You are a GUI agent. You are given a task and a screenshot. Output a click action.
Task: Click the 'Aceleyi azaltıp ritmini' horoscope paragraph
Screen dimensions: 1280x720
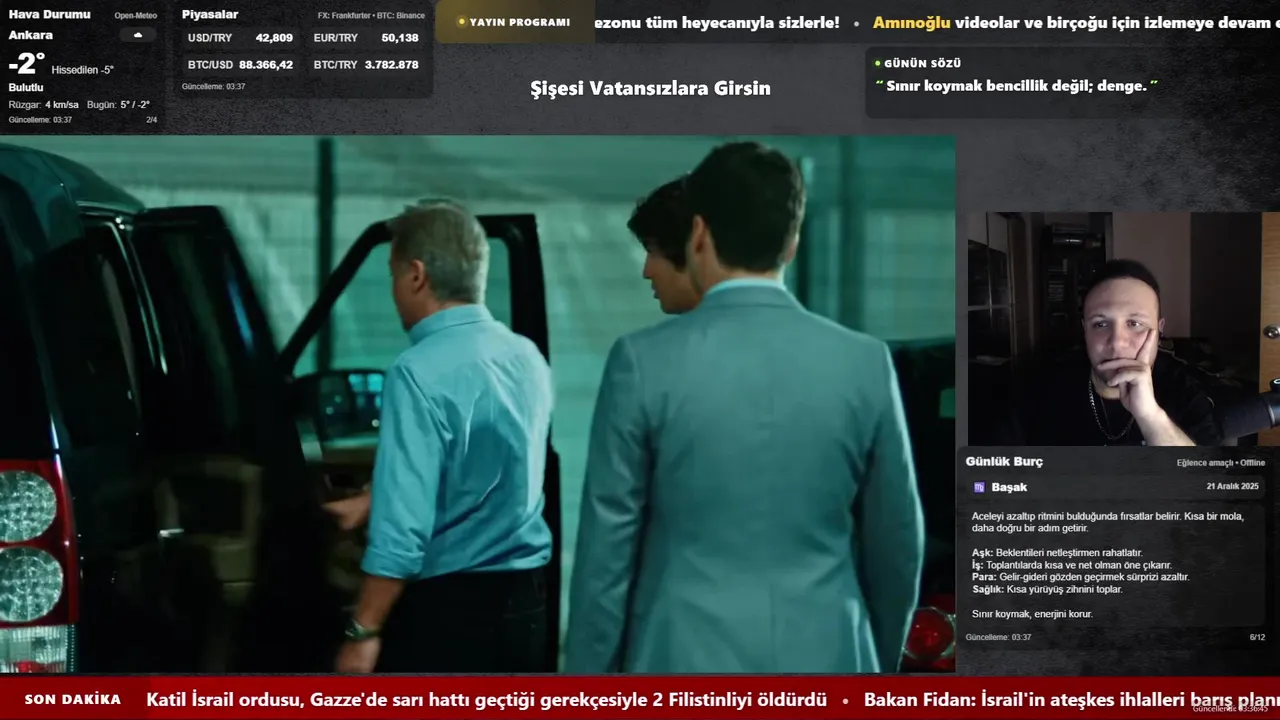[1107, 522]
